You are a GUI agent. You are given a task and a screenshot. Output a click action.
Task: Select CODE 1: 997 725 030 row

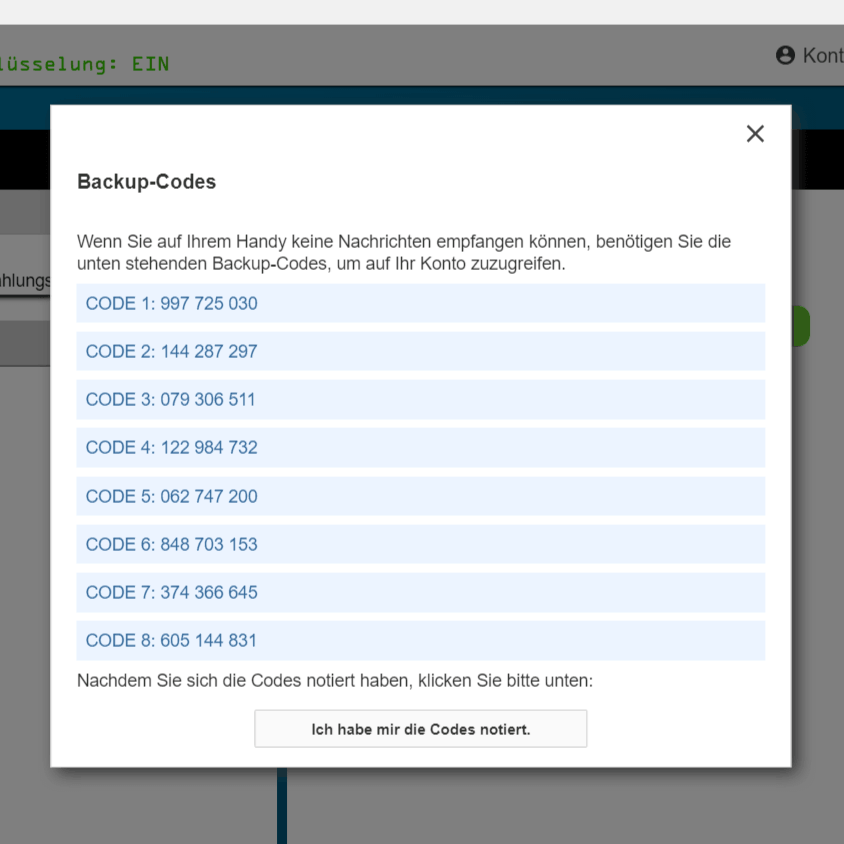420,303
